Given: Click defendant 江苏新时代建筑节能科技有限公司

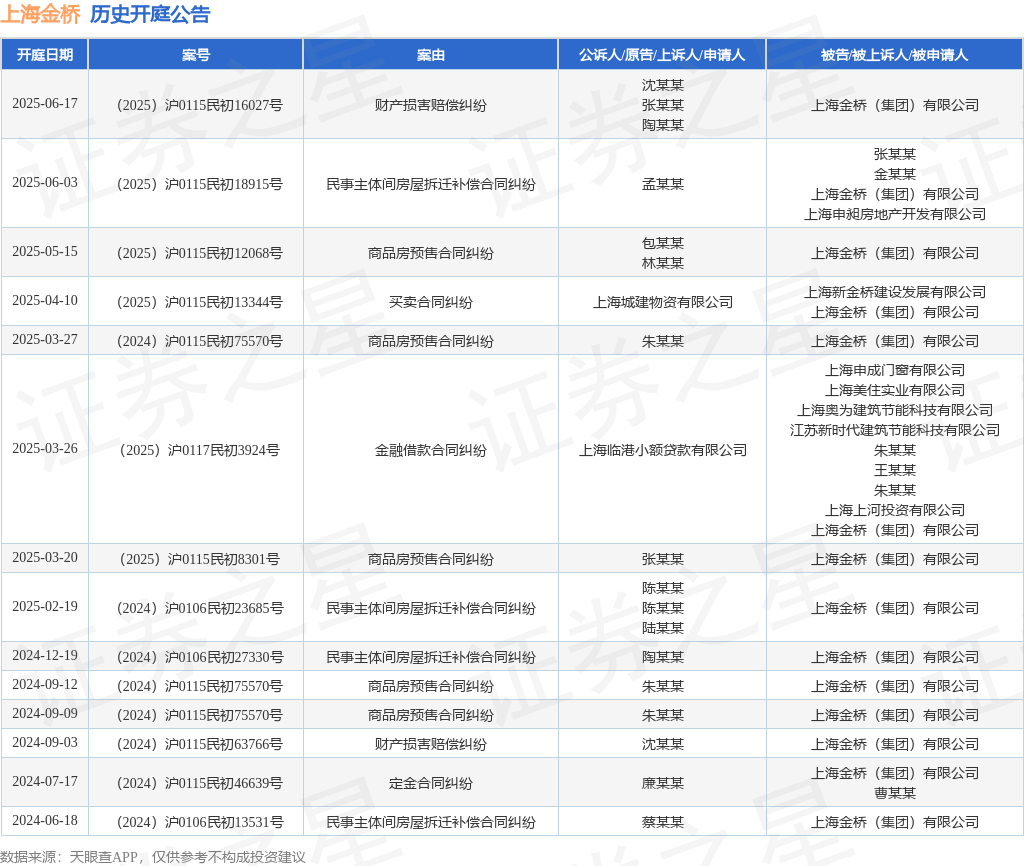Looking at the screenshot, I should pos(895,430).
